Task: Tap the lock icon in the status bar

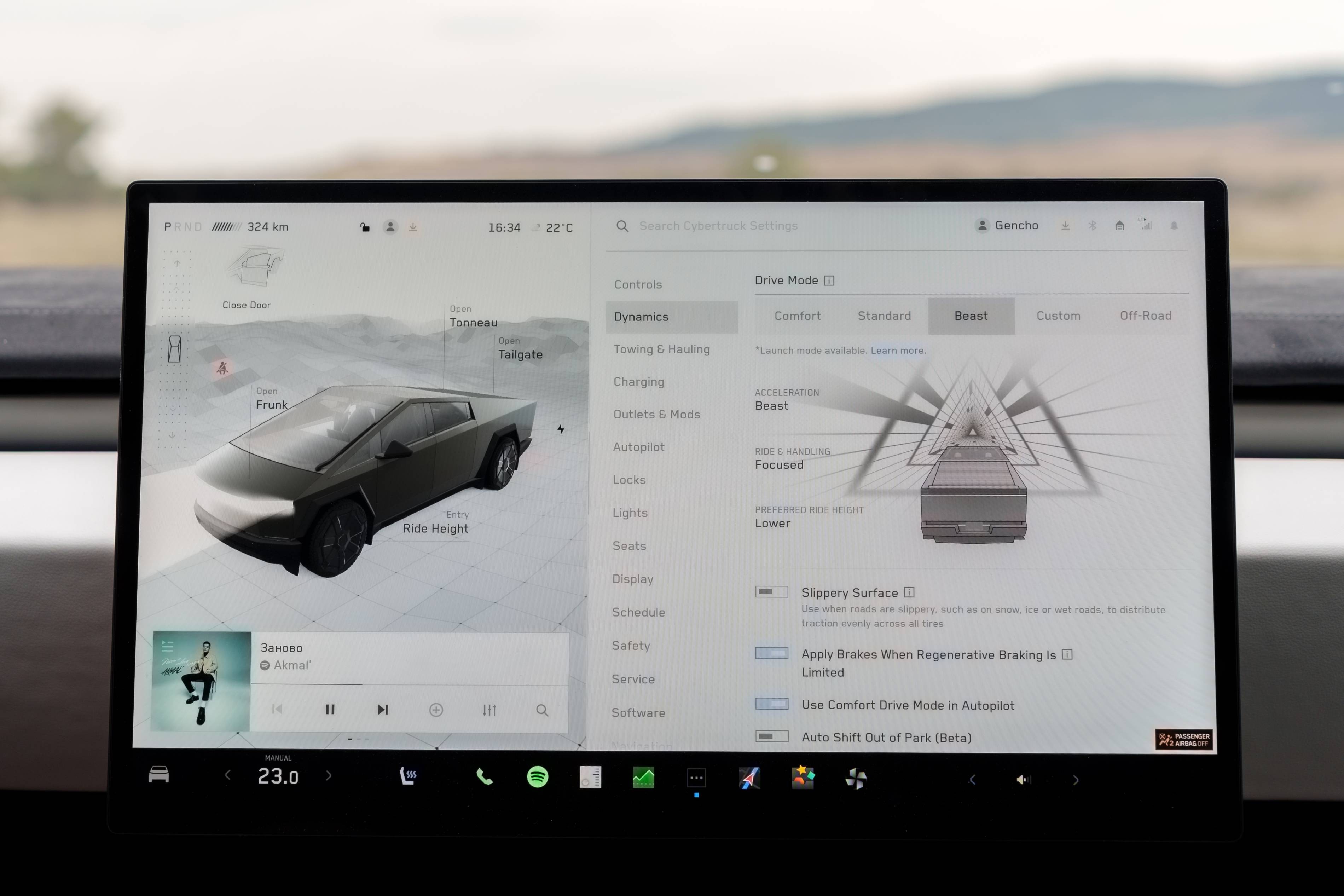Action: [365, 227]
